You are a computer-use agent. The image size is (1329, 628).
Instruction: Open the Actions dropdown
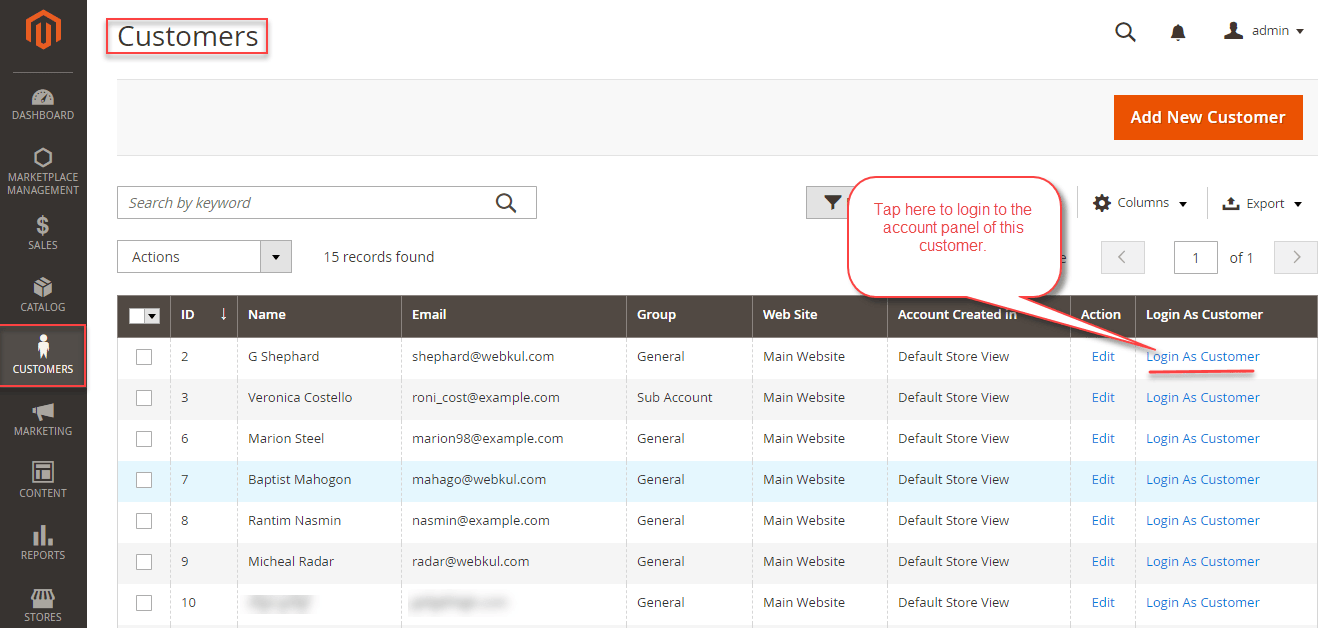[x=204, y=257]
